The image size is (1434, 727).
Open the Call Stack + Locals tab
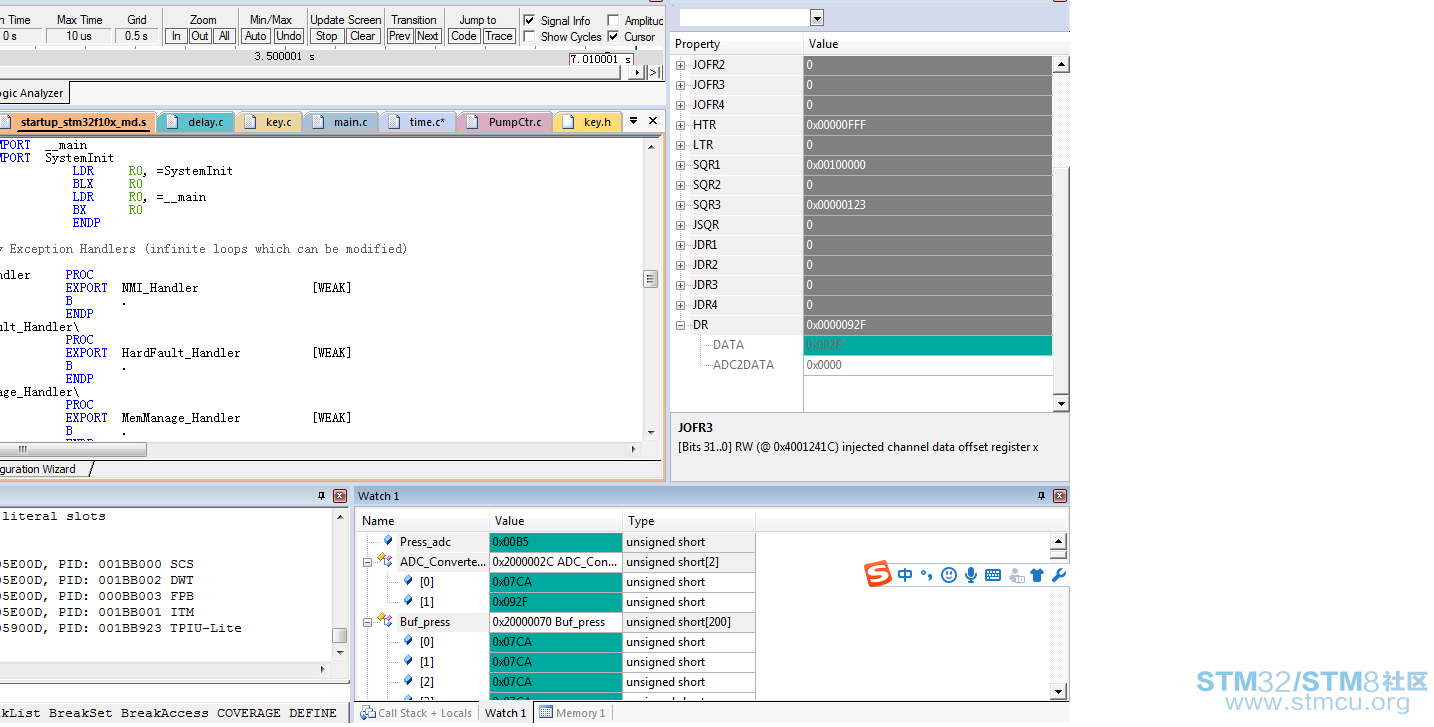417,713
